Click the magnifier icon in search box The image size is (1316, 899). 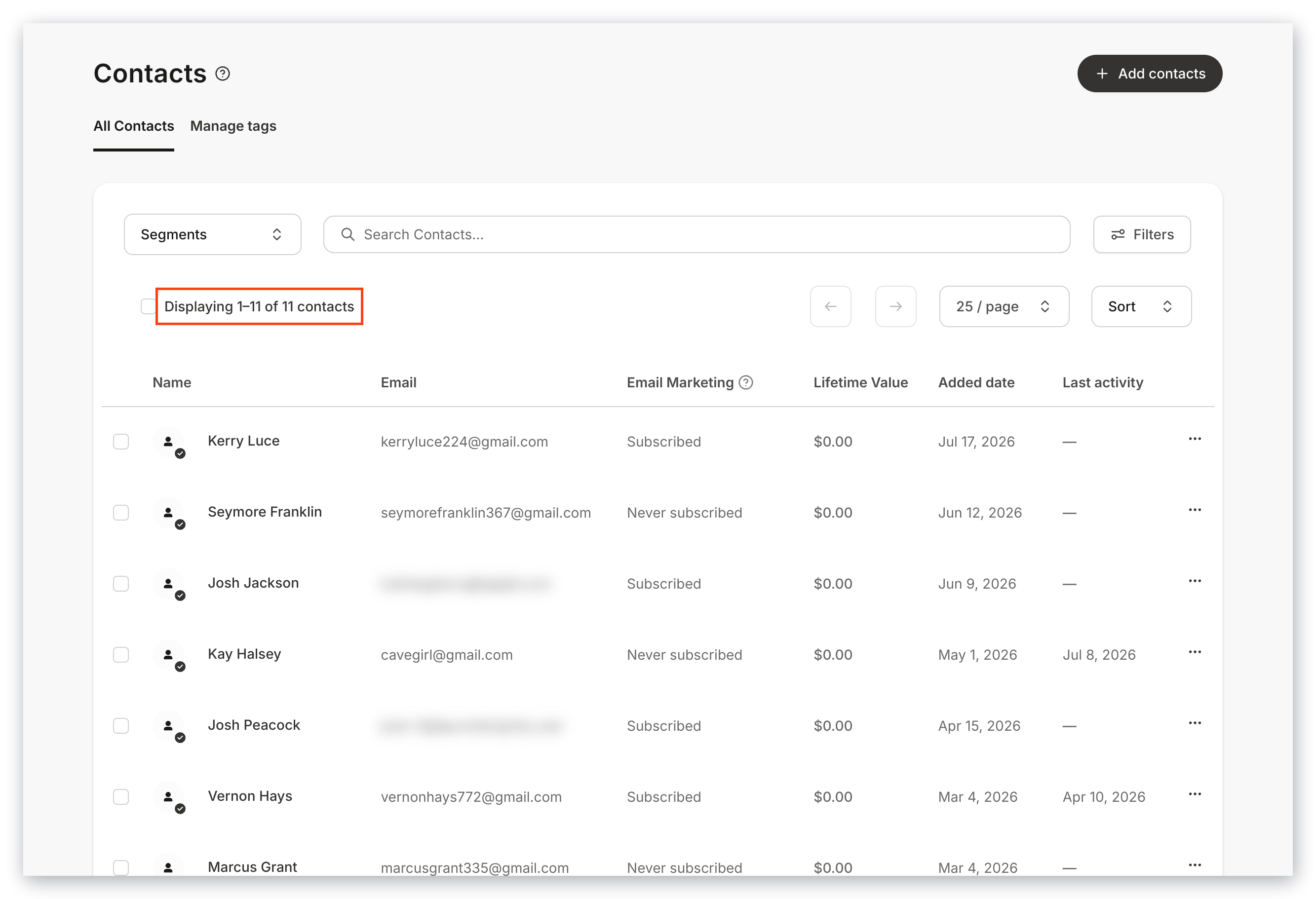348,234
